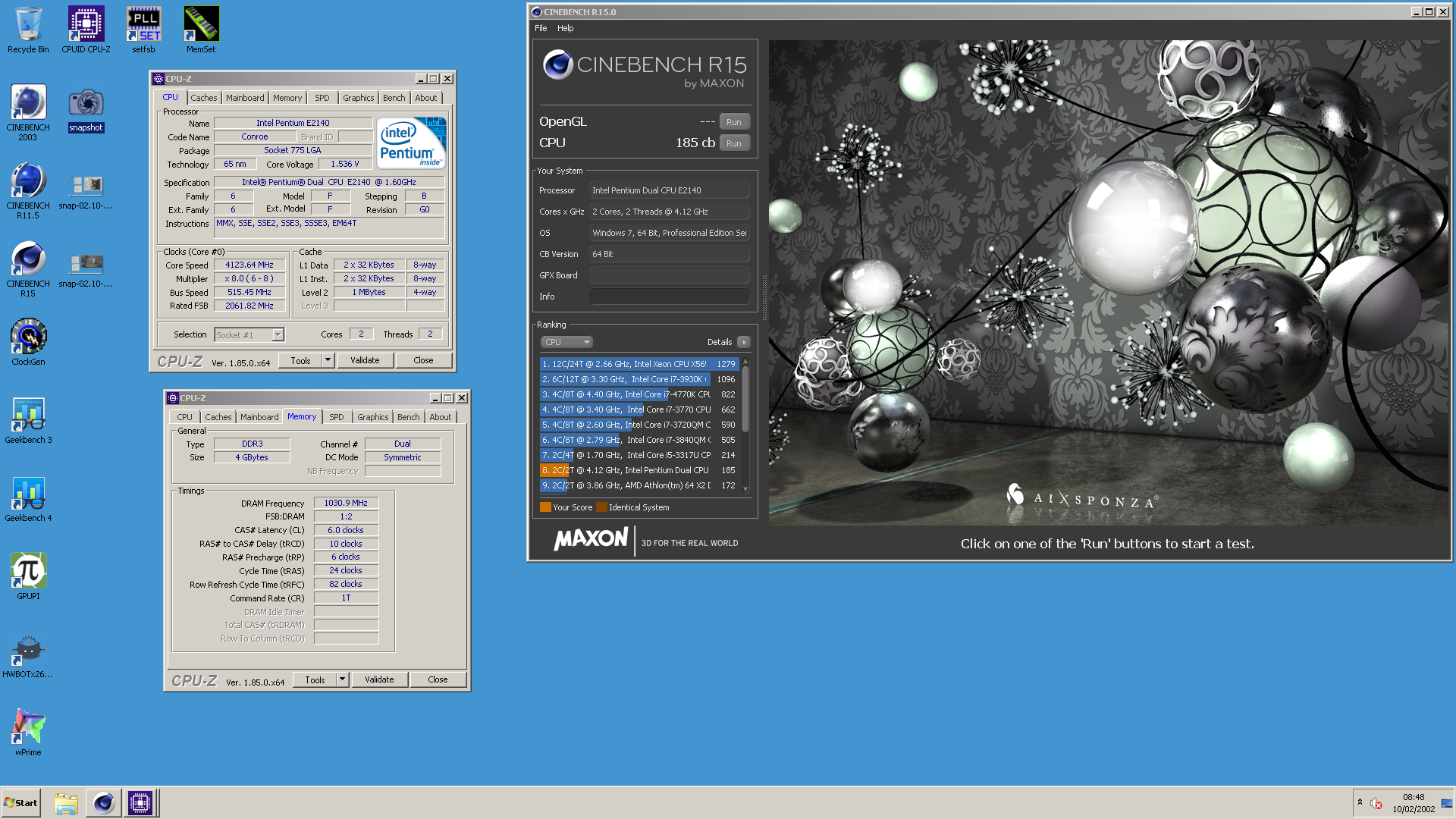Image resolution: width=1456 pixels, height=819 pixels.
Task: Click the Show desktop icon in tray
Action: [1447, 803]
